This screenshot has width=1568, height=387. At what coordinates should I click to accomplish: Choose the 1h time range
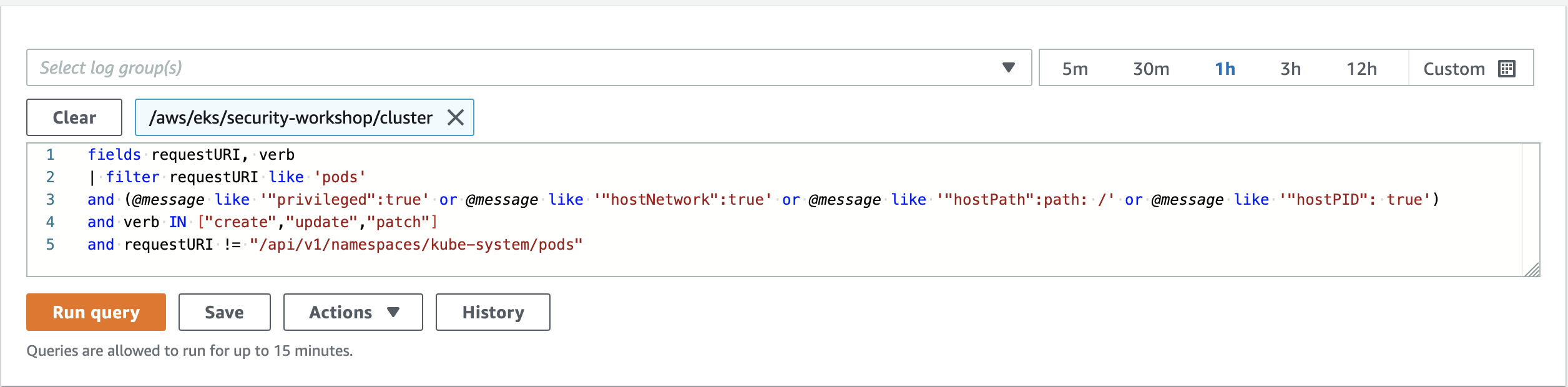pos(1225,69)
